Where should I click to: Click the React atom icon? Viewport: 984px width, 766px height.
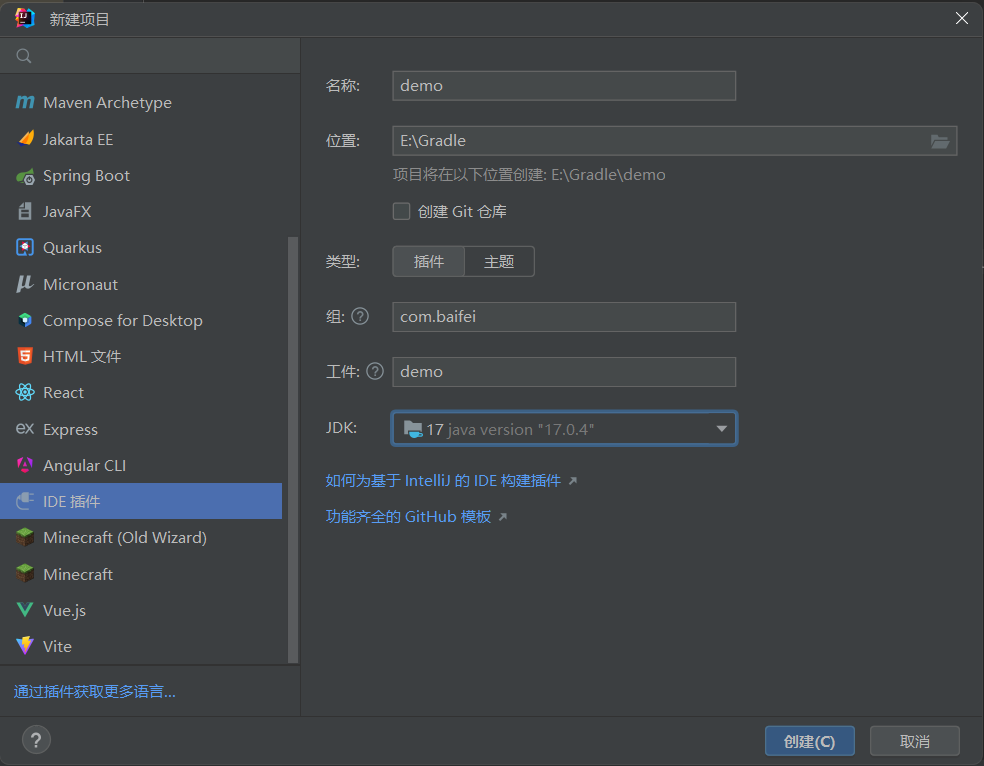click(x=25, y=393)
